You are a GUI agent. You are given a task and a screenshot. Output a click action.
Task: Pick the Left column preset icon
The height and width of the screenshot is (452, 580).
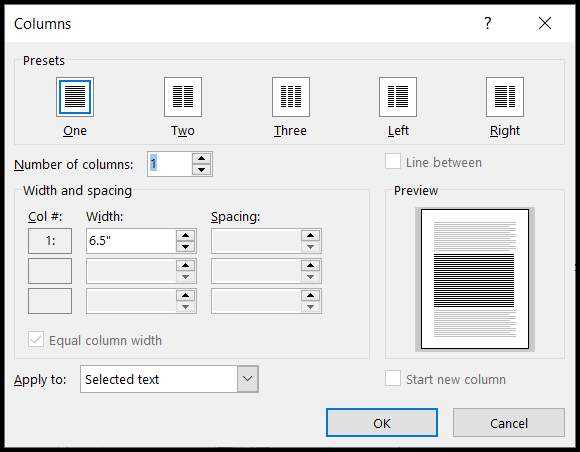click(398, 97)
